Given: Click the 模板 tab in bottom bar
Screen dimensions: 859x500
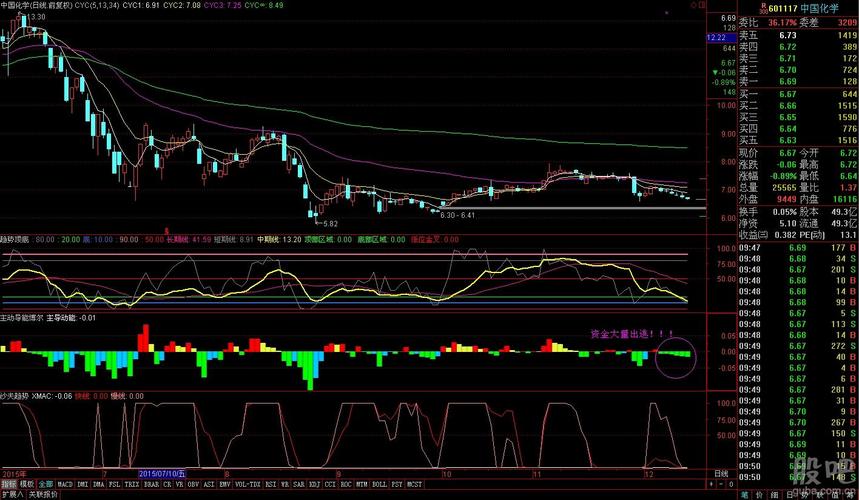Looking at the screenshot, I should [26, 483].
